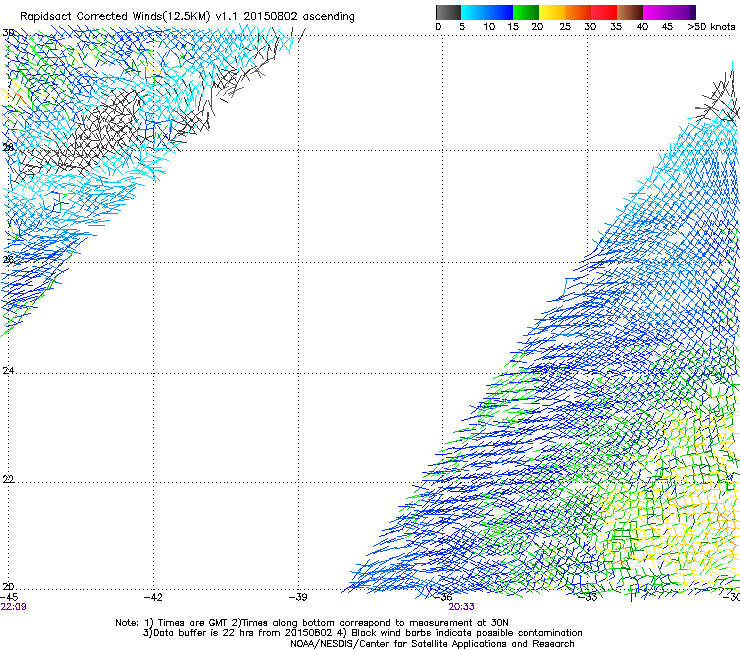This screenshot has height=650, width=740.
Task: Click the note line '3)Data buffer is 22 hrs'
Action: tap(362, 633)
